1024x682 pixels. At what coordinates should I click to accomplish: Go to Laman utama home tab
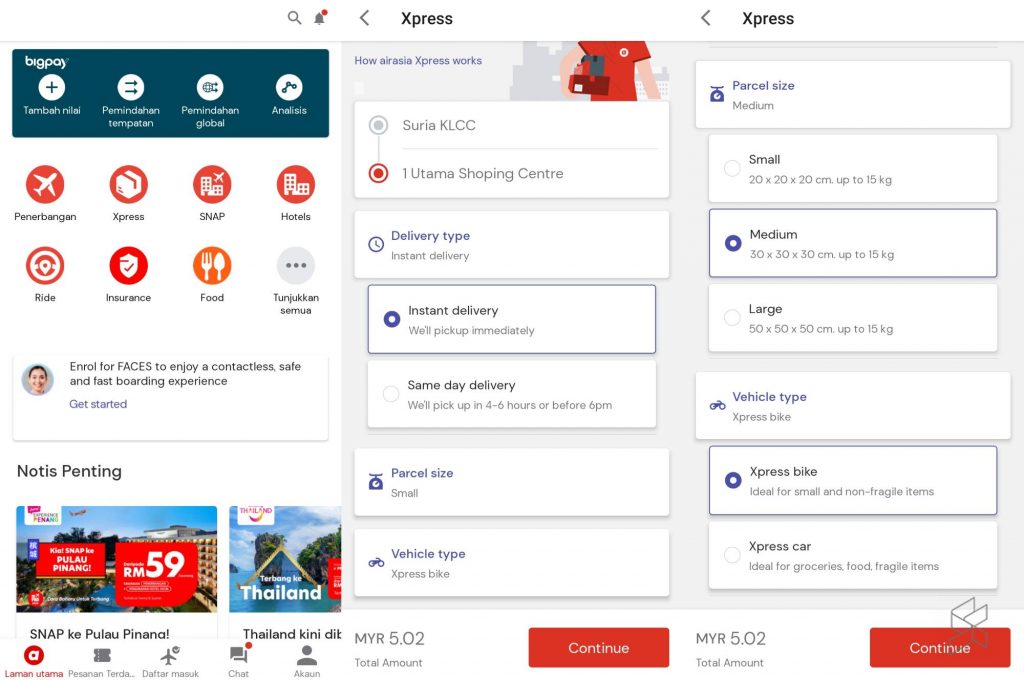pos(34,662)
